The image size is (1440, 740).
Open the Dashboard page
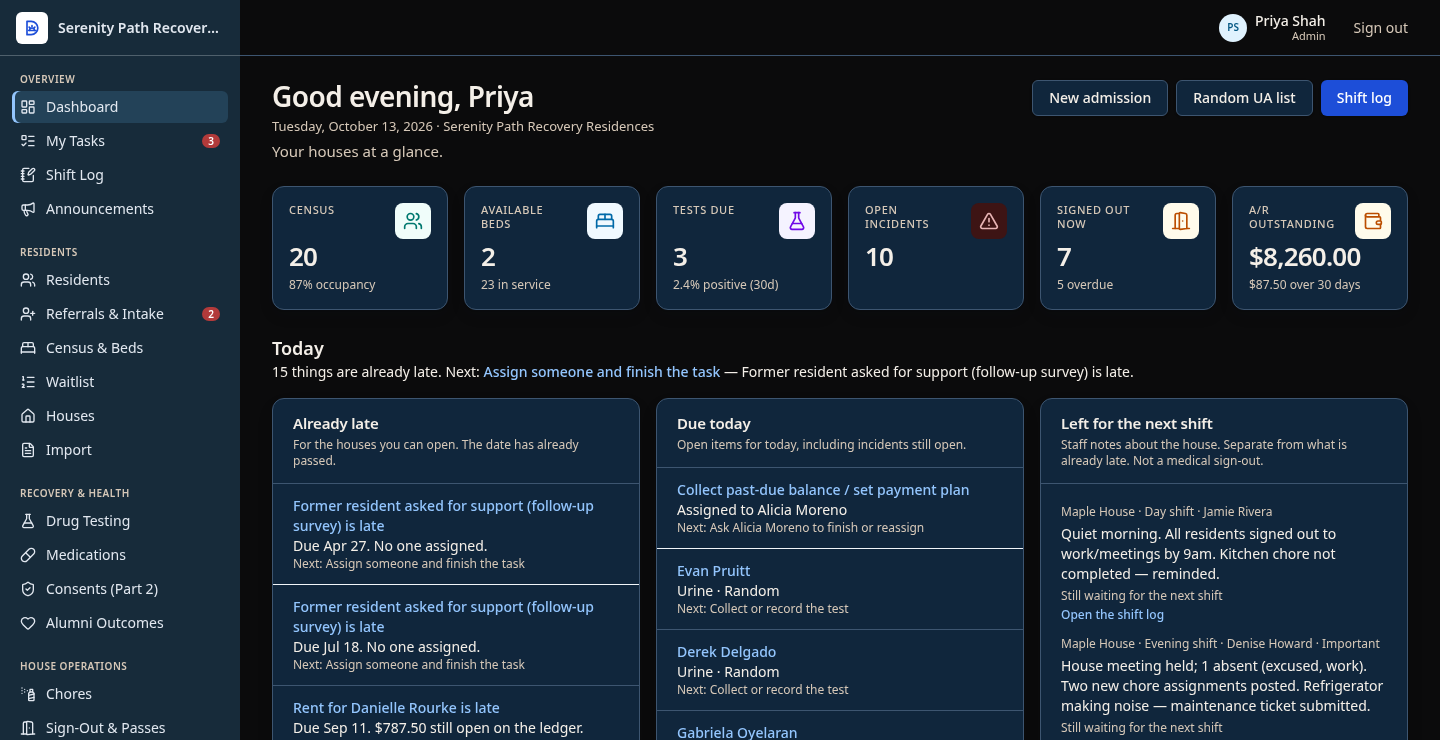120,107
